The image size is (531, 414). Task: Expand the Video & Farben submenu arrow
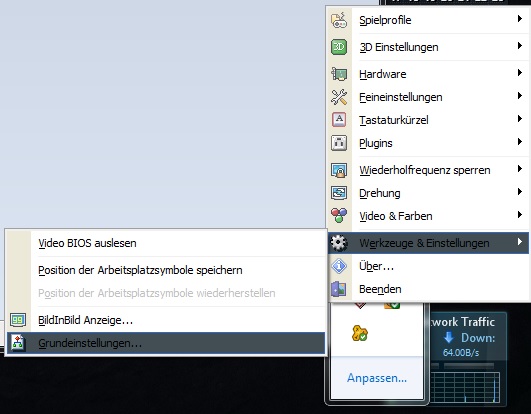pos(519,215)
